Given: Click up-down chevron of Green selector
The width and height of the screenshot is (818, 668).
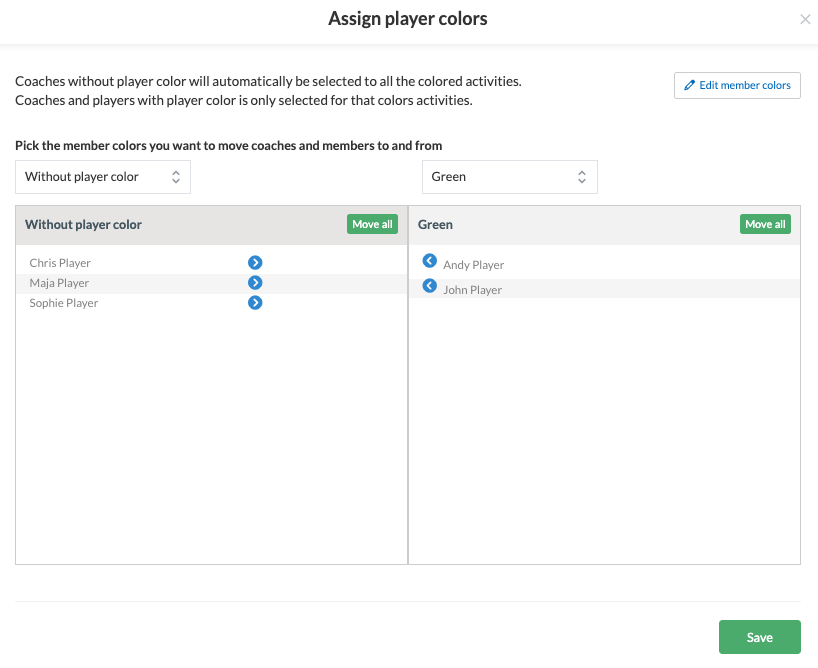Looking at the screenshot, I should pyautogui.click(x=582, y=177).
